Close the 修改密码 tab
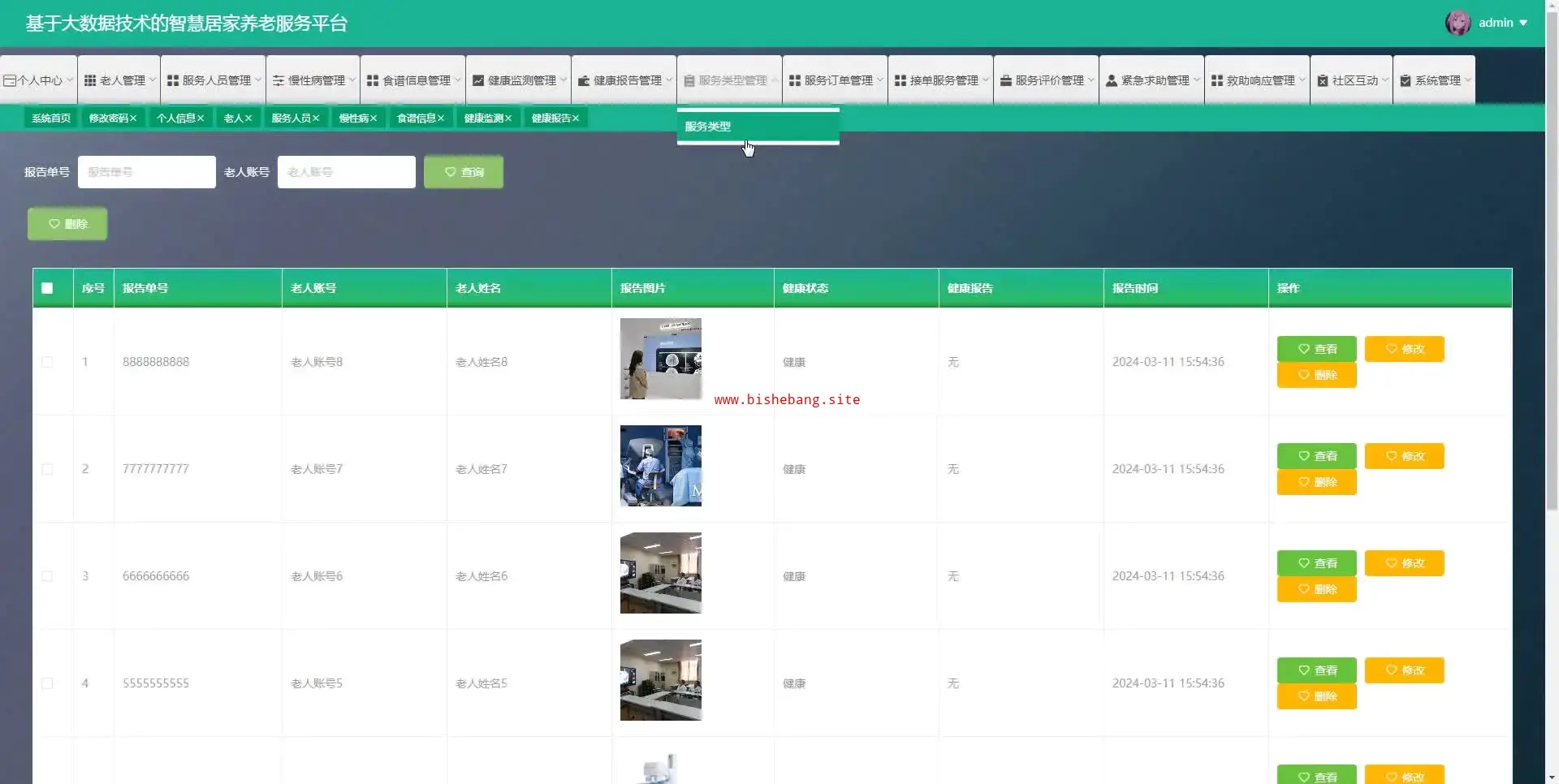 (x=133, y=118)
